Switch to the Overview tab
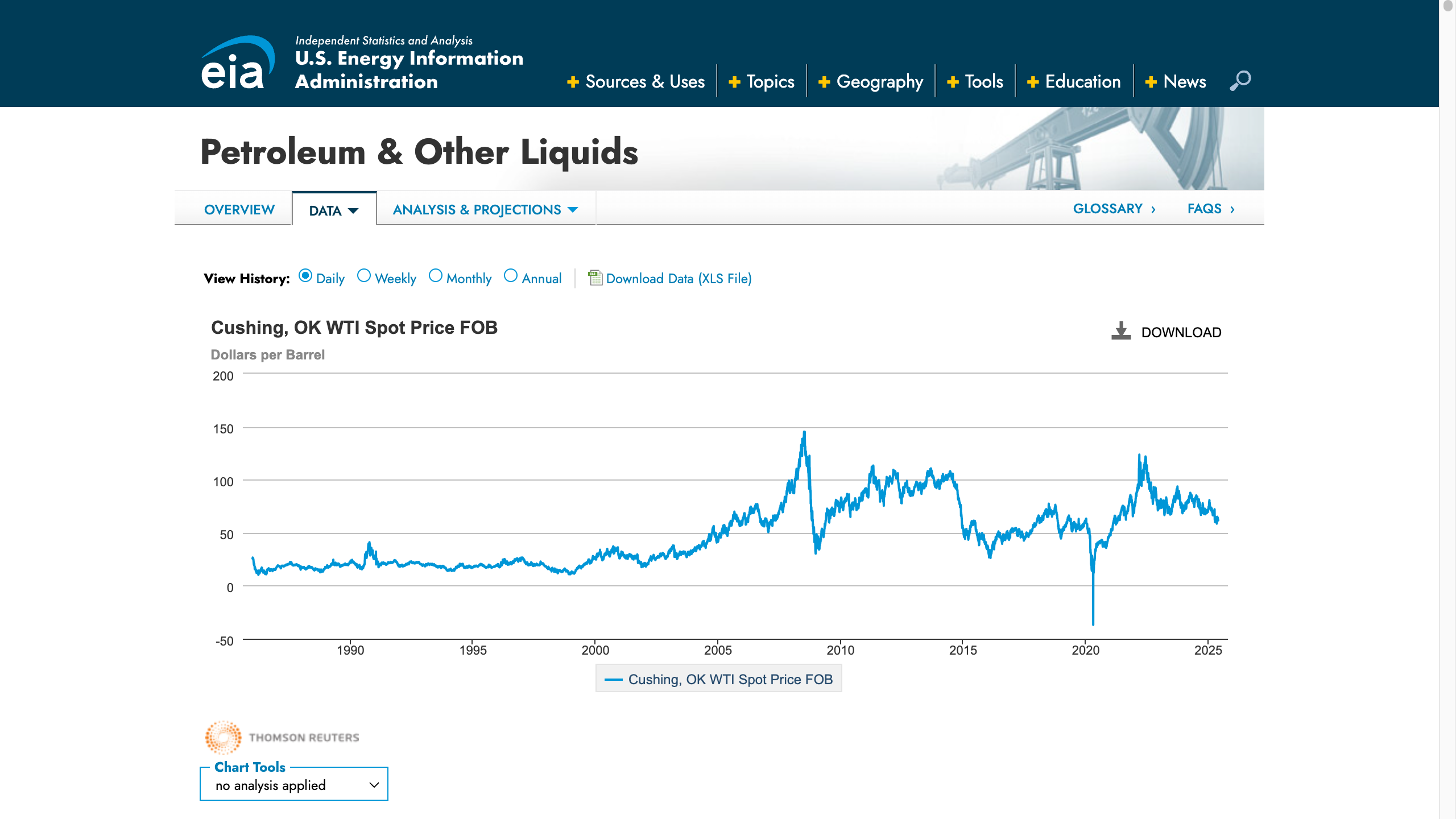1456x819 pixels. pos(239,209)
